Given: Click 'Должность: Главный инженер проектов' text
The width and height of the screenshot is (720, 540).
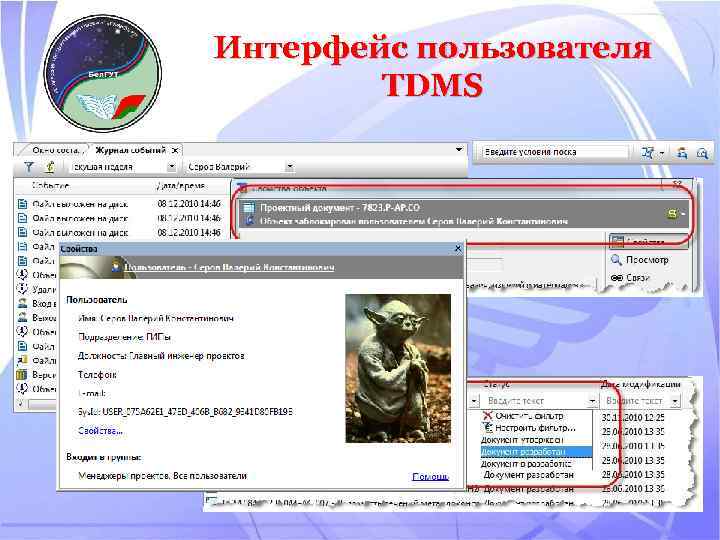Looking at the screenshot, I should coord(161,356).
